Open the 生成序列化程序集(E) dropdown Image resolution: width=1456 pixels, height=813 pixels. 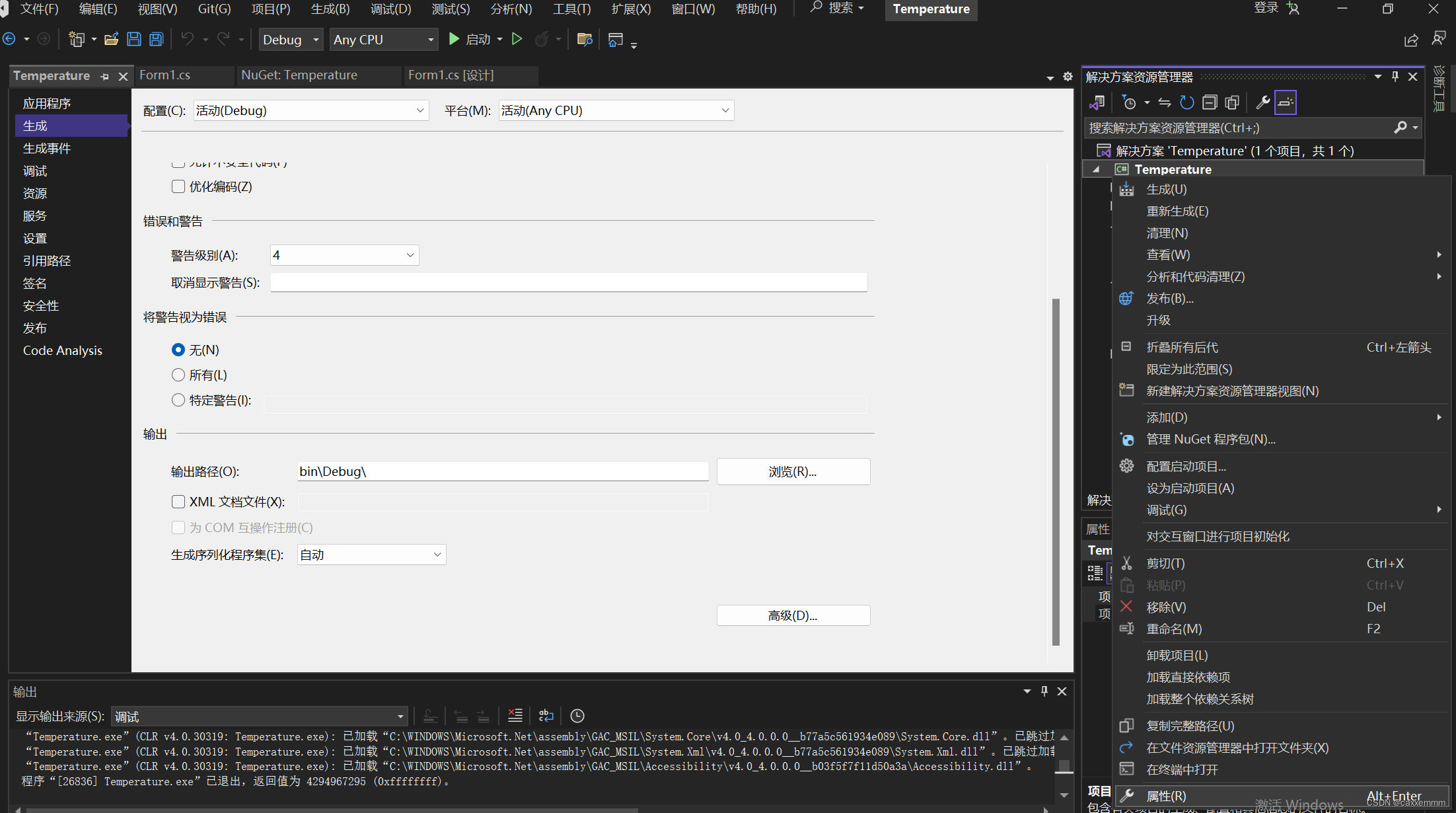tap(372, 555)
